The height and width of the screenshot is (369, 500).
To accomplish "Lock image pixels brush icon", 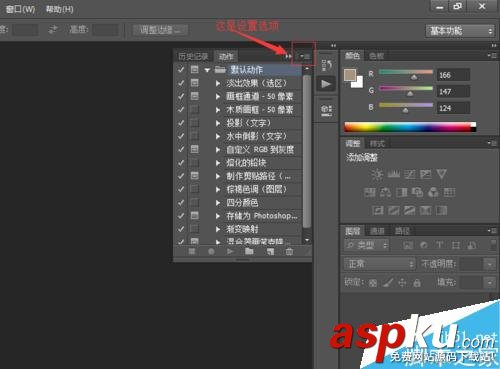I will tap(388, 283).
